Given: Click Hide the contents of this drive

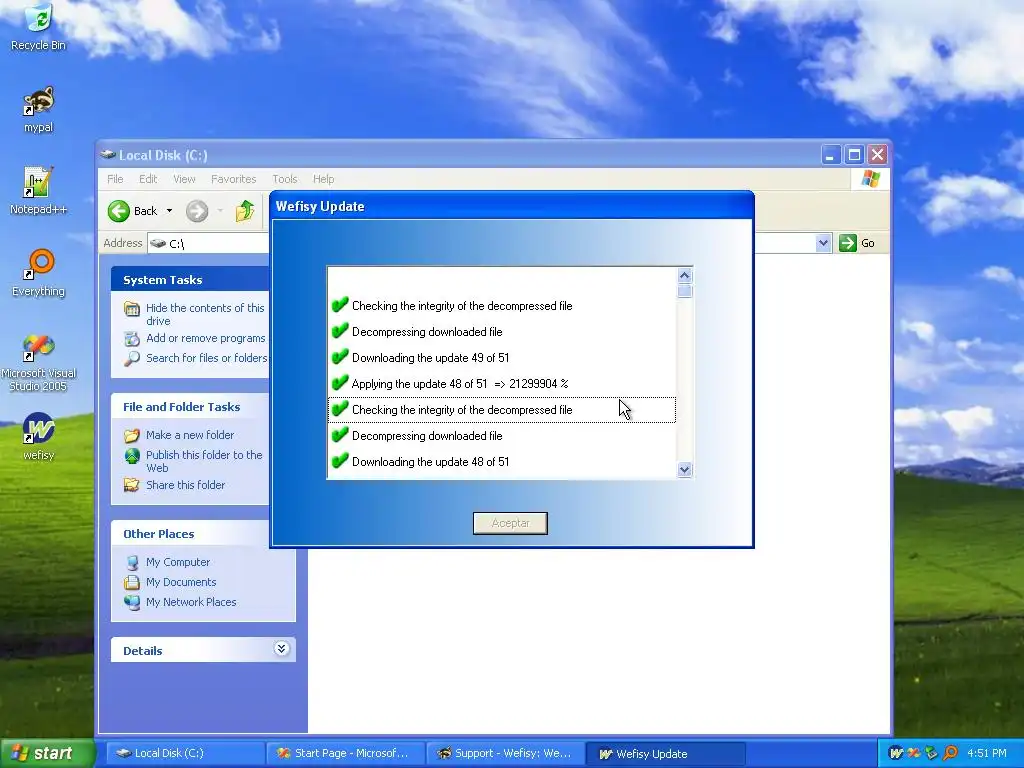Looking at the screenshot, I should [x=205, y=314].
